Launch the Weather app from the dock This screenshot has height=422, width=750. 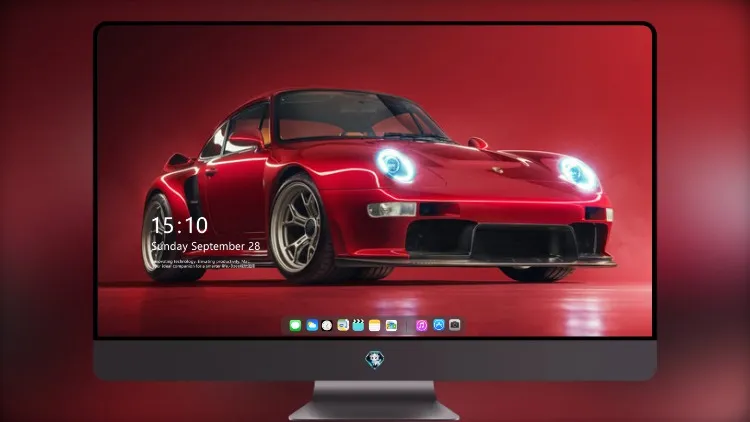click(x=312, y=325)
